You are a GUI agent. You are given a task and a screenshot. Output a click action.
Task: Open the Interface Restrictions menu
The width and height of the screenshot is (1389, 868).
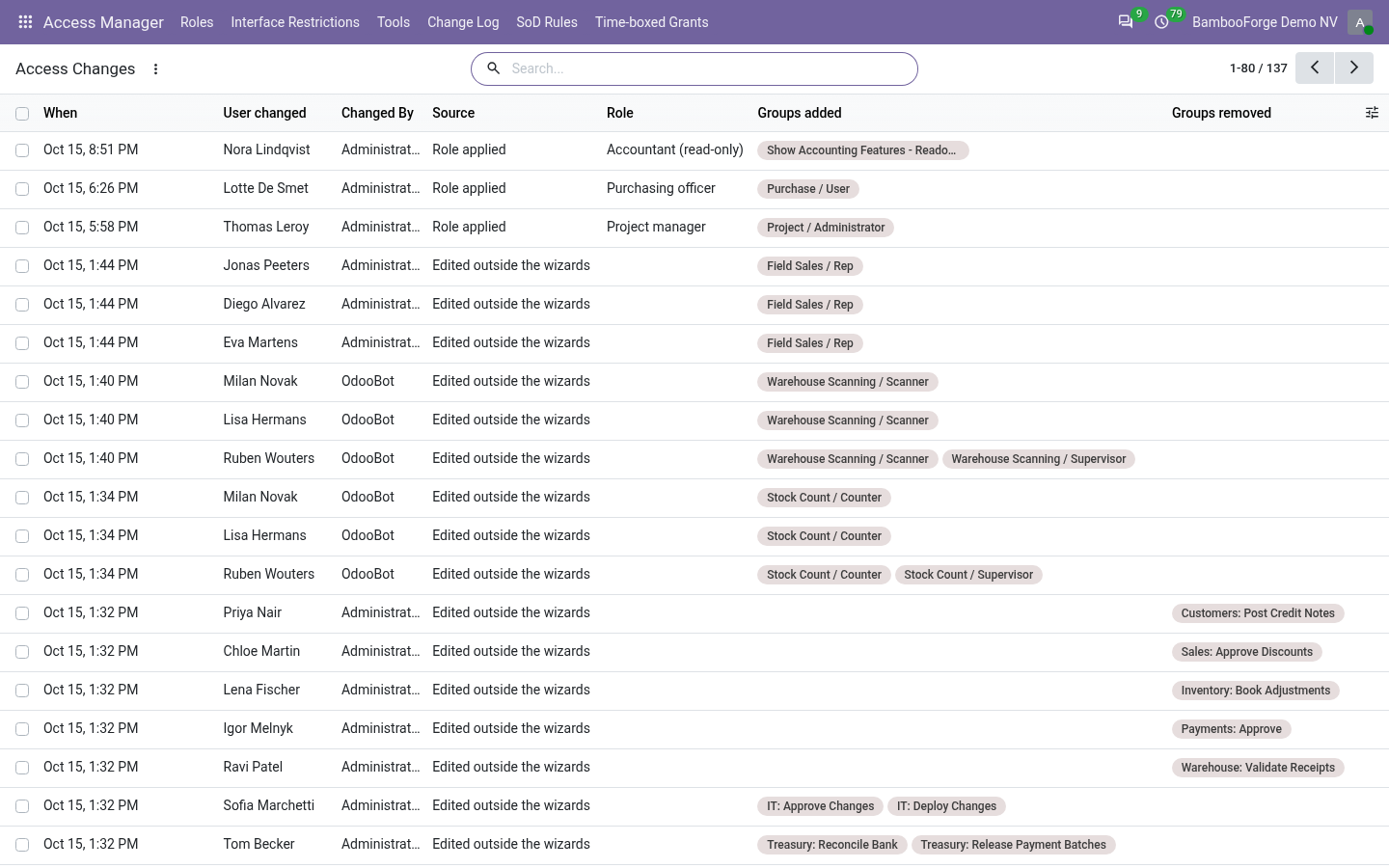click(x=295, y=22)
